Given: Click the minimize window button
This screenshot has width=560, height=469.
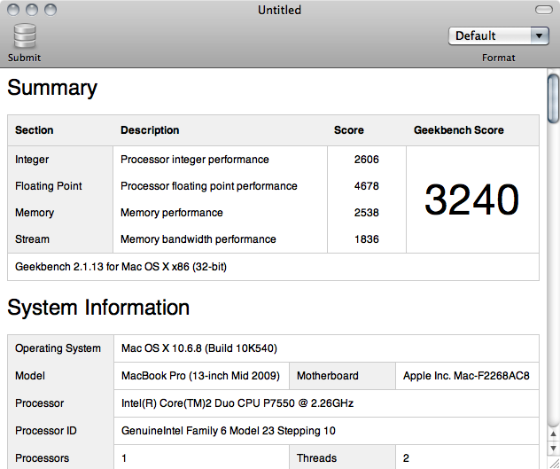Looking at the screenshot, I should pyautogui.click(x=32, y=10).
